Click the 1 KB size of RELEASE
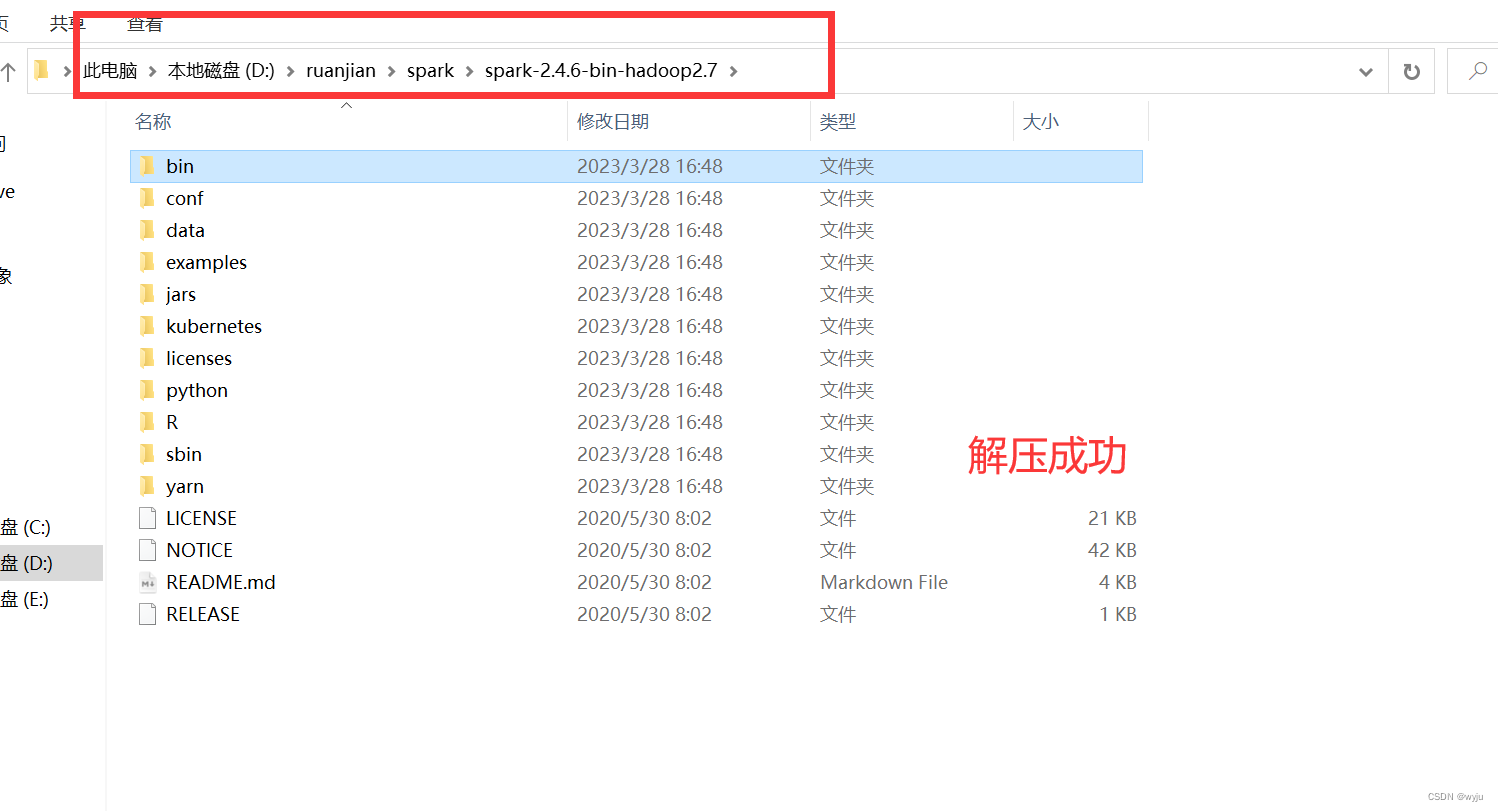Viewport: 1498px width, 811px height. tap(1118, 614)
